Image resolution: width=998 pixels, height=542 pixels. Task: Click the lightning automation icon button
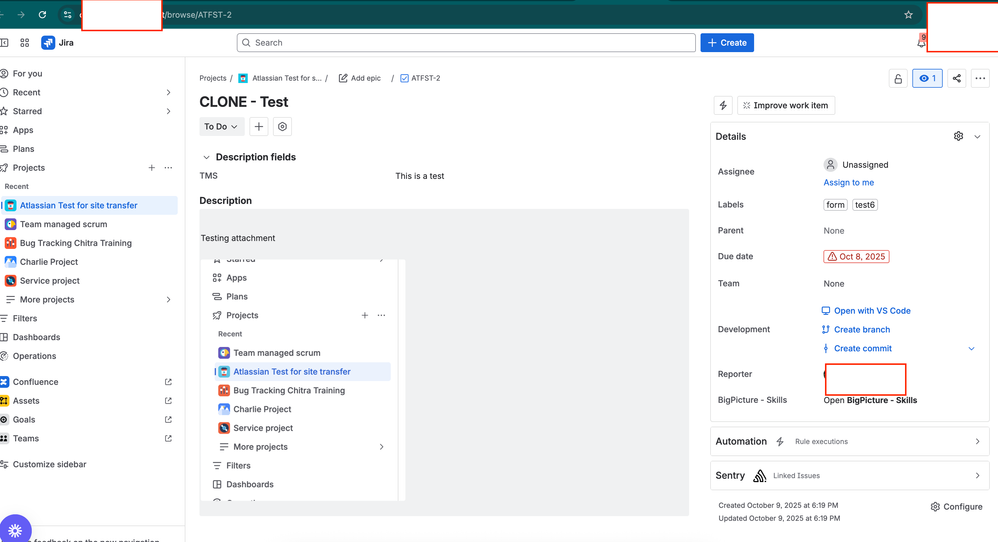[x=723, y=106]
